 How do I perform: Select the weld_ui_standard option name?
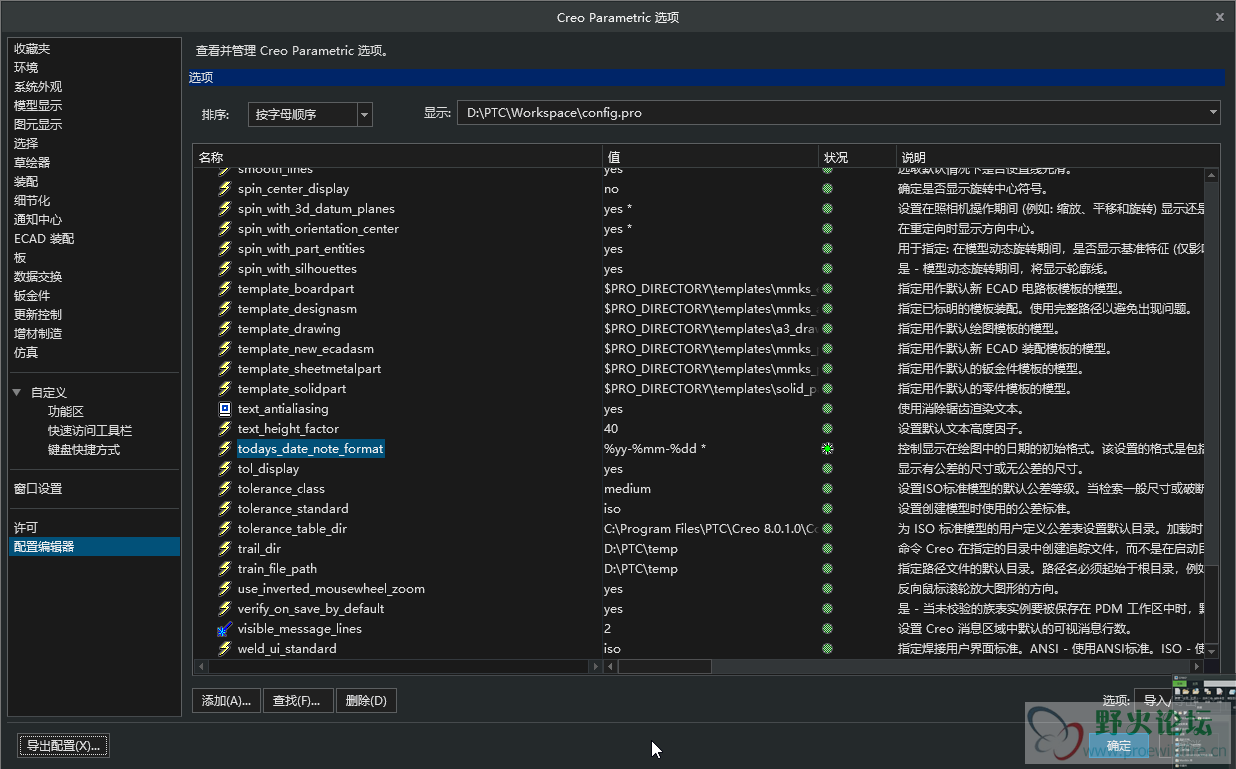[287, 649]
